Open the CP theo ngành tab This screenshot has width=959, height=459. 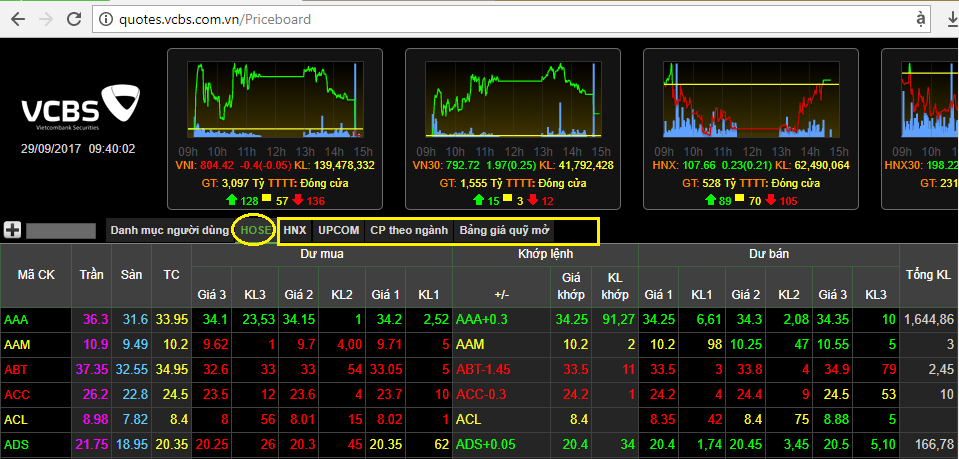pos(409,230)
